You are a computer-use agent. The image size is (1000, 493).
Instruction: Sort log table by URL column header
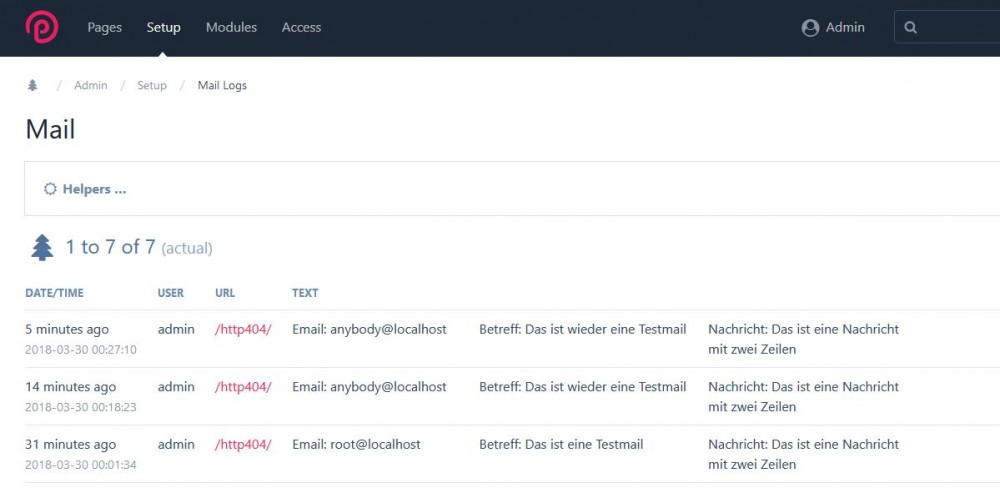225,293
